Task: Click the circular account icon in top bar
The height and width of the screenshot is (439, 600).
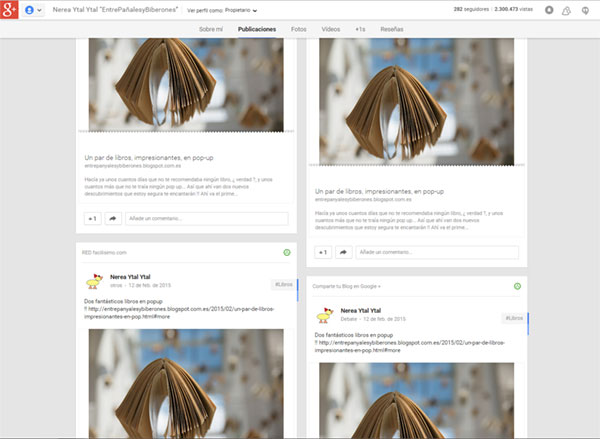Action: 549,10
